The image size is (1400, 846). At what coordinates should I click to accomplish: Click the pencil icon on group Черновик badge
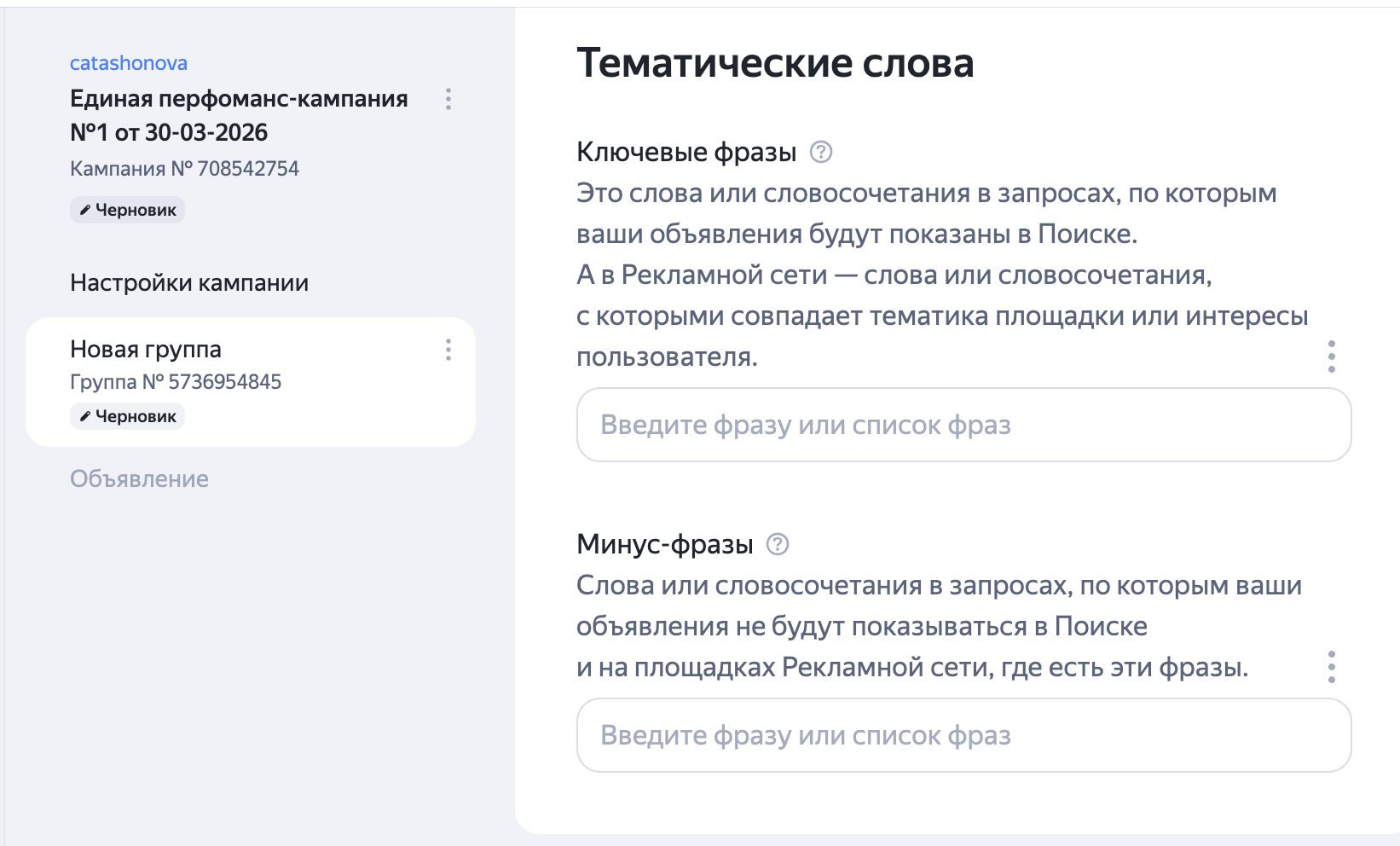click(x=84, y=416)
